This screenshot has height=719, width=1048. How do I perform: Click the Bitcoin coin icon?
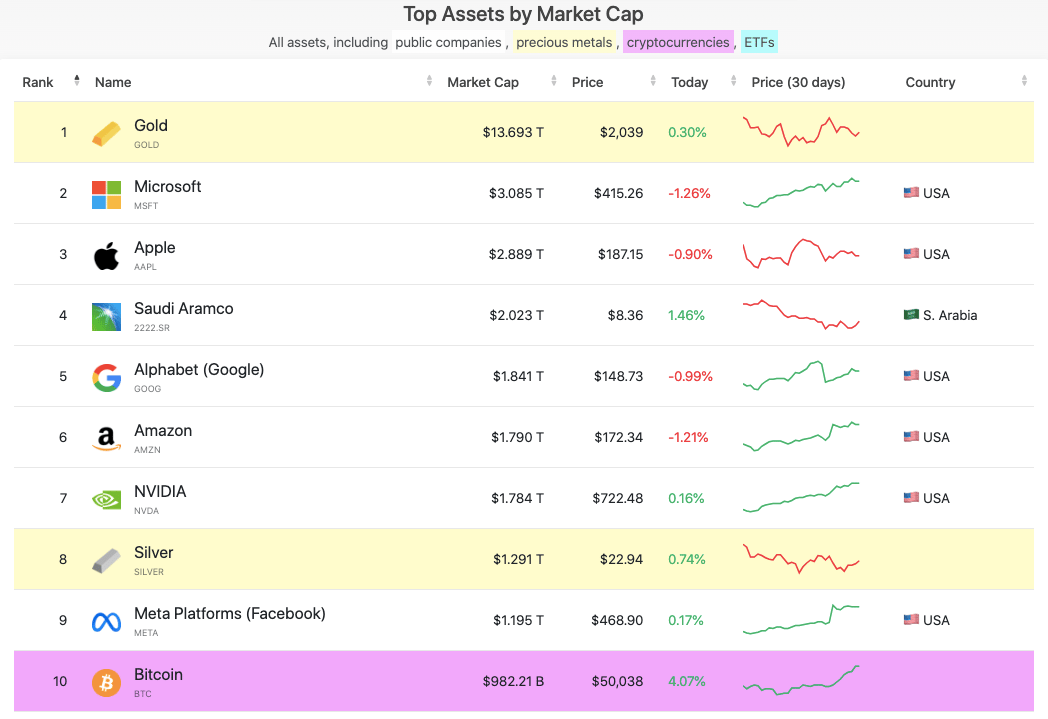coord(106,683)
